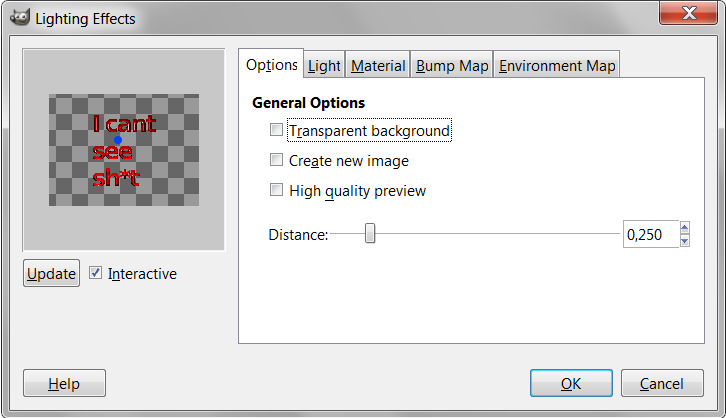726x418 pixels.
Task: Click the blue light position dot in preview
Action: 118,140
